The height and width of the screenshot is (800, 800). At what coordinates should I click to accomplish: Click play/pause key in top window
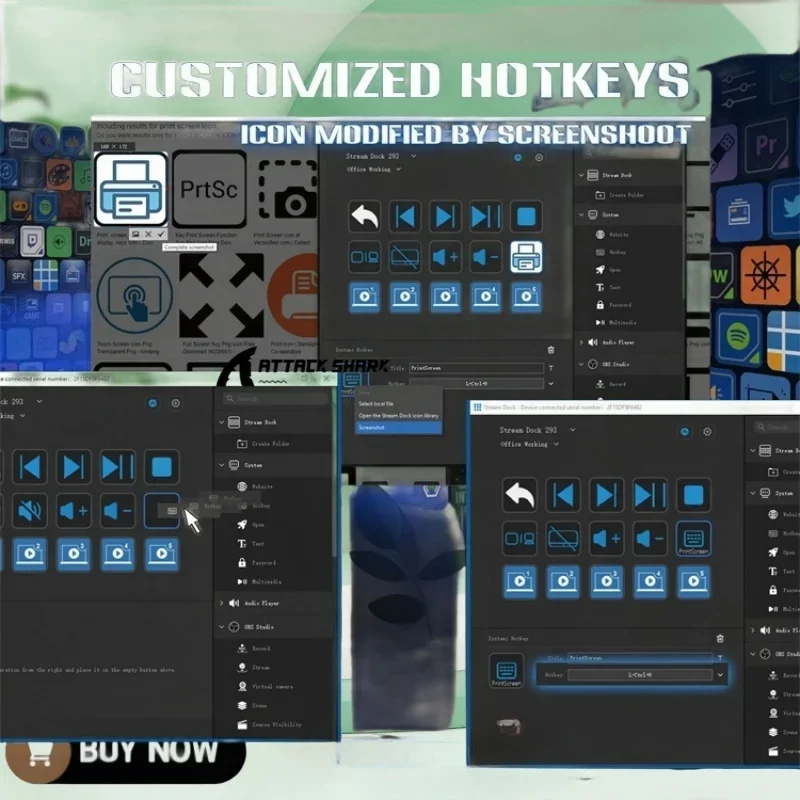(x=486, y=216)
